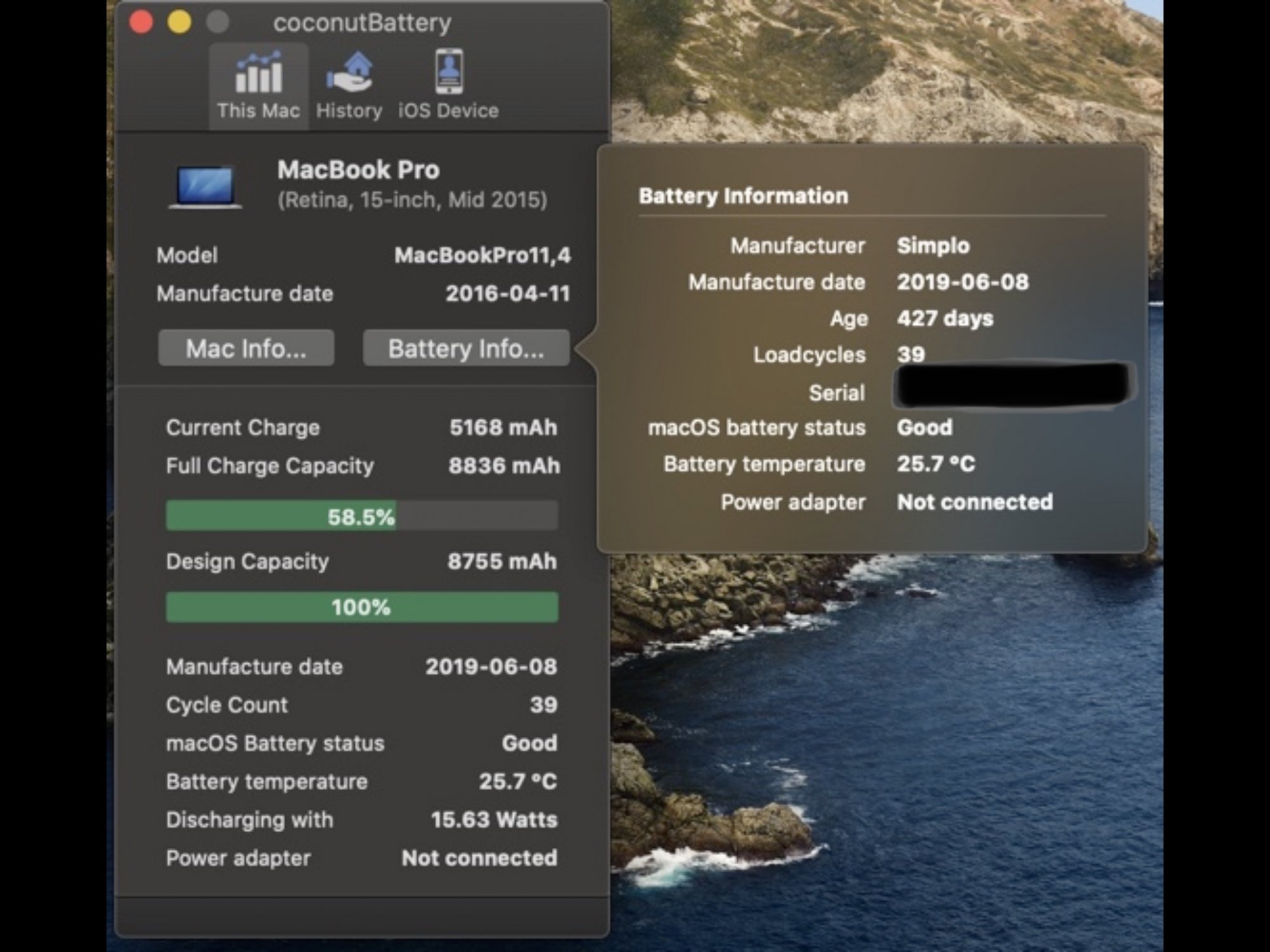This screenshot has width=1270, height=952.
Task: Click the History tab label
Action: pyautogui.click(x=349, y=110)
